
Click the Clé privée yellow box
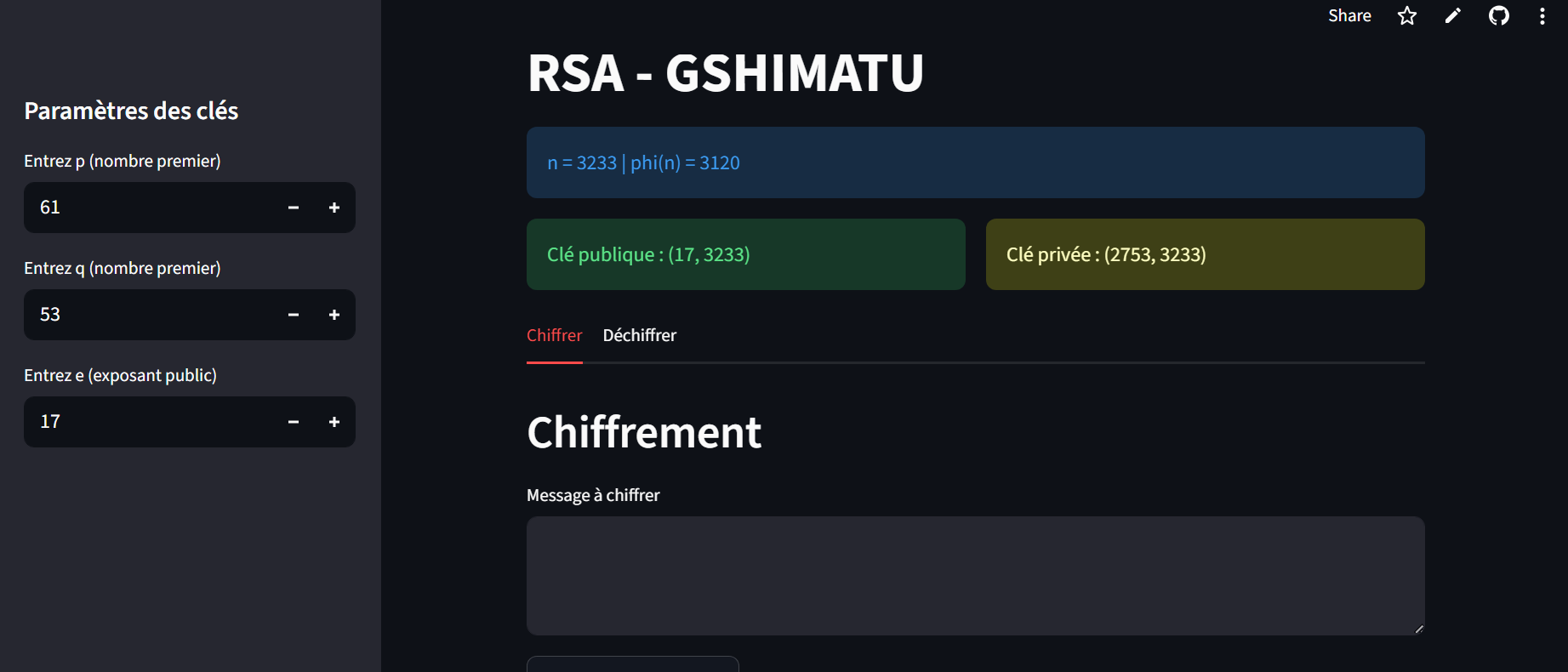tap(1205, 254)
